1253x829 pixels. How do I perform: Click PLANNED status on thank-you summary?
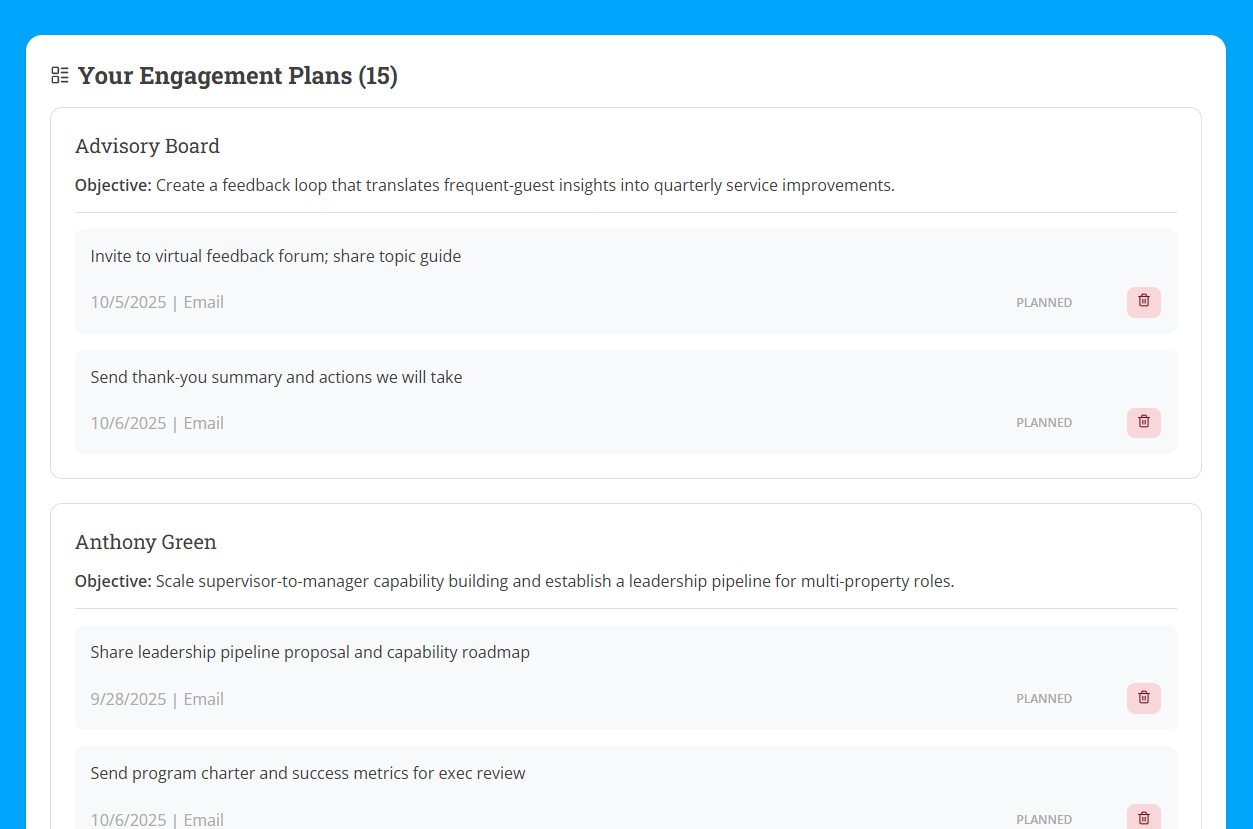pos(1044,423)
